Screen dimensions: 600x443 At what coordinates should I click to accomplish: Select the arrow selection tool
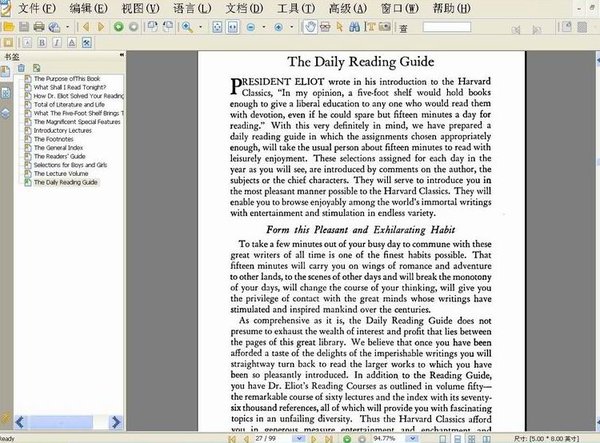pyautogui.click(x=340, y=27)
